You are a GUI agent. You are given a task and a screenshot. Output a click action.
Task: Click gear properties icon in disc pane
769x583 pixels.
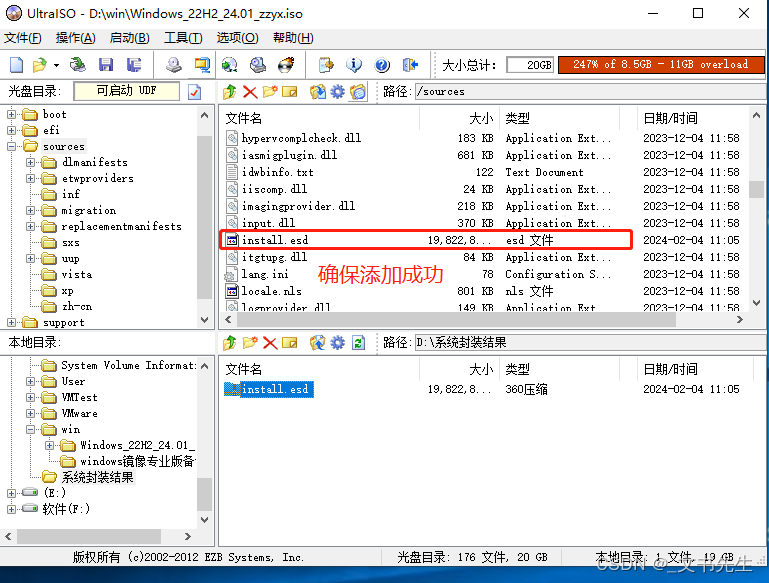[337, 92]
